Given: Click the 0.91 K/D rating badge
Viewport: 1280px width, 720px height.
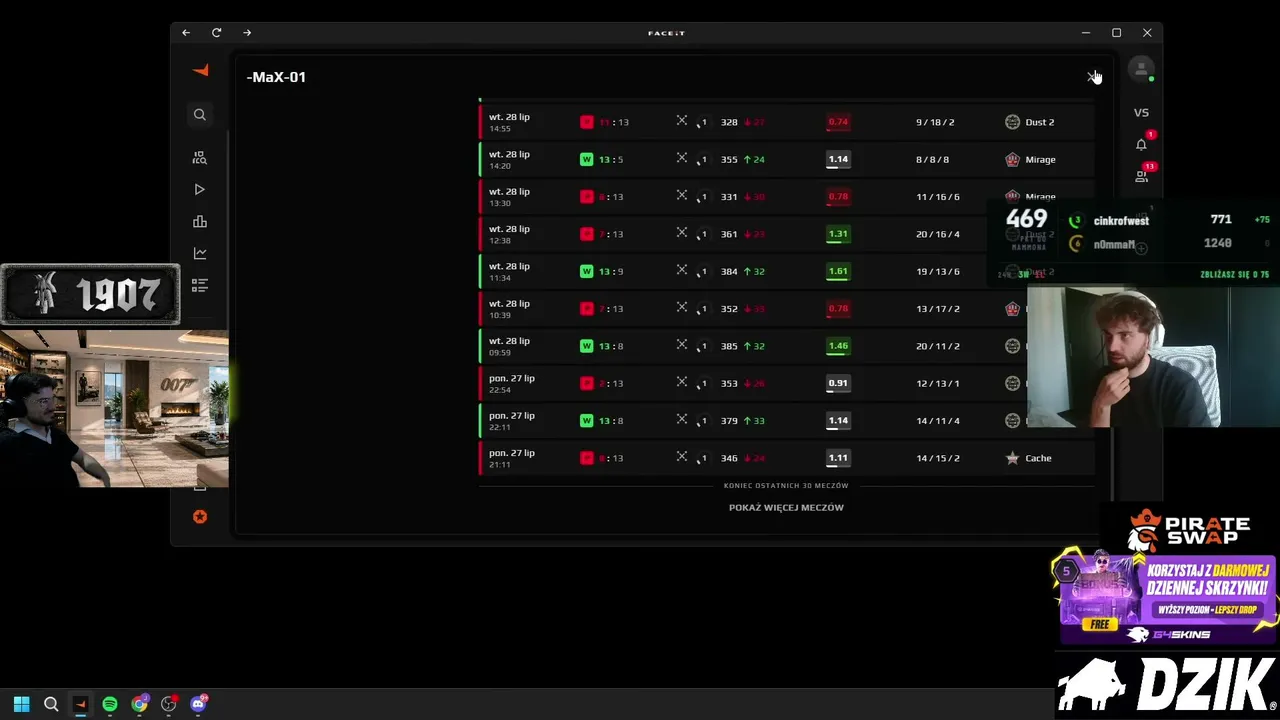Looking at the screenshot, I should (x=838, y=383).
